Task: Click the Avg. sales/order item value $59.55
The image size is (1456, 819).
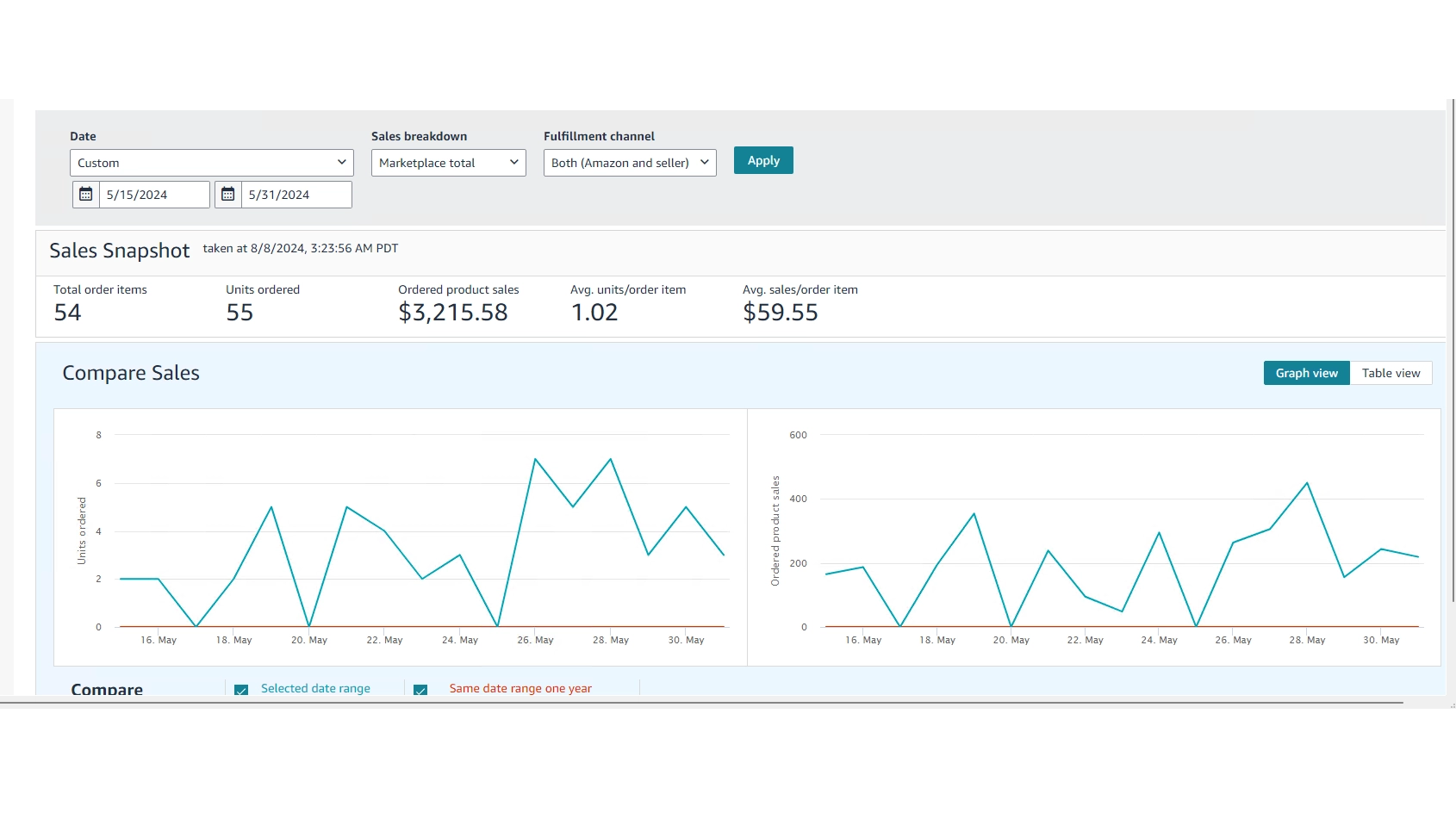Action: click(x=780, y=313)
